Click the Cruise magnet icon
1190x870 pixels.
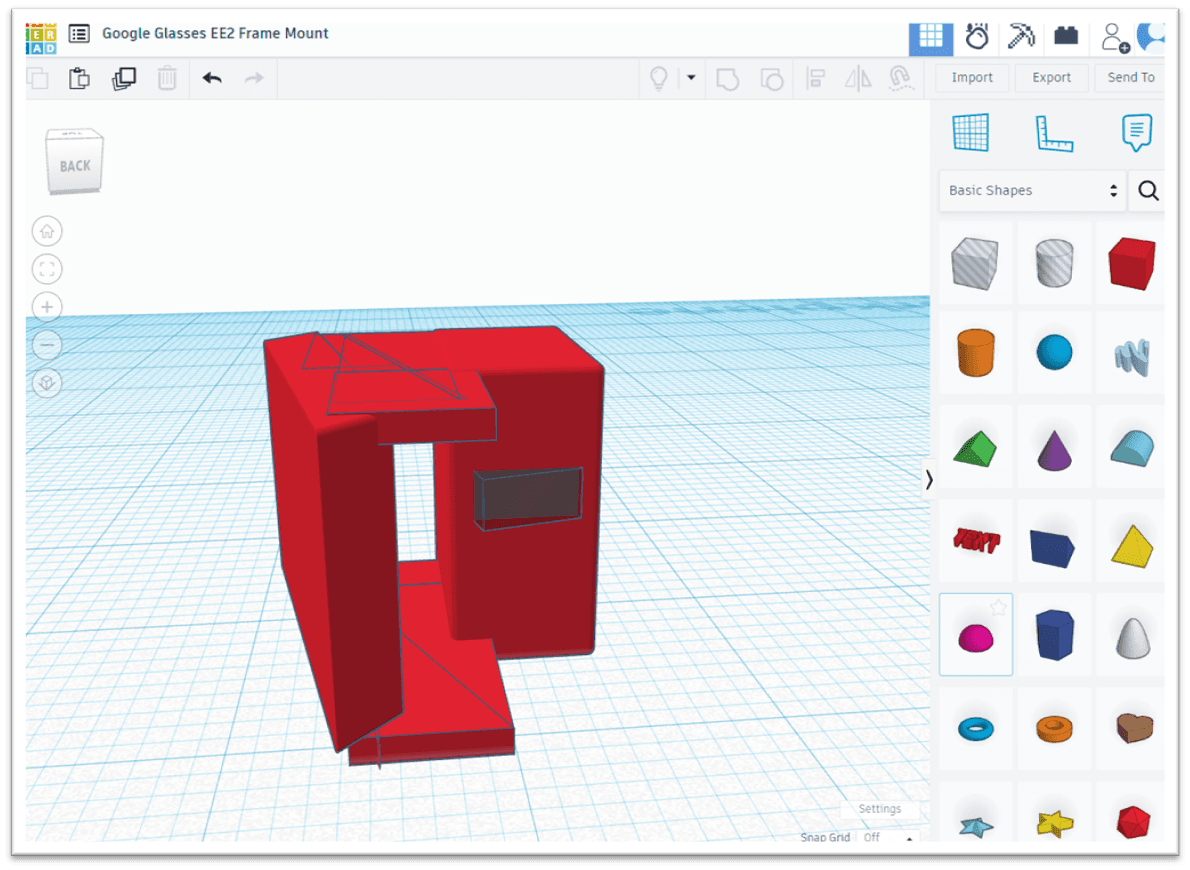(901, 78)
